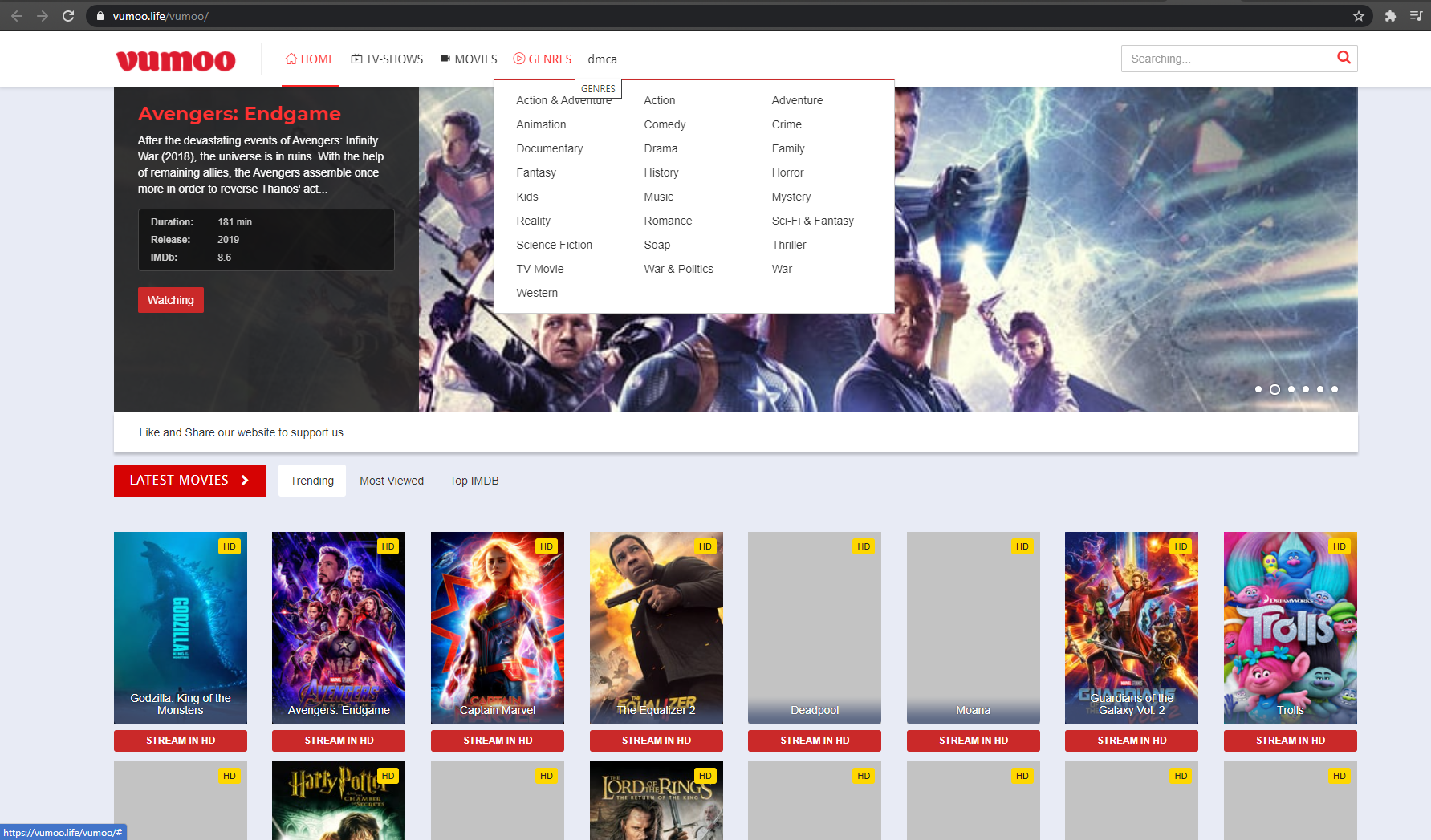
Task: Choose the Horror genre
Action: click(787, 172)
